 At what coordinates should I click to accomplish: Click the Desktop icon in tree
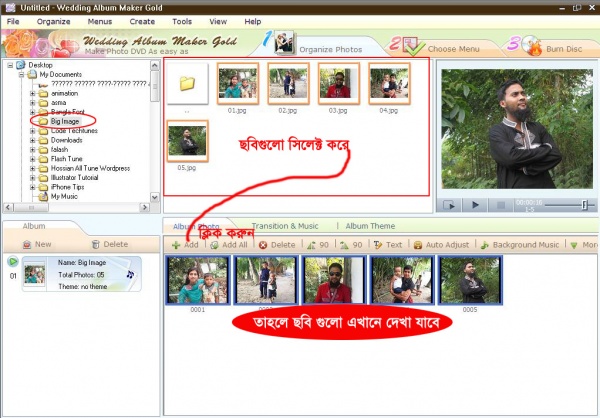tap(21, 65)
